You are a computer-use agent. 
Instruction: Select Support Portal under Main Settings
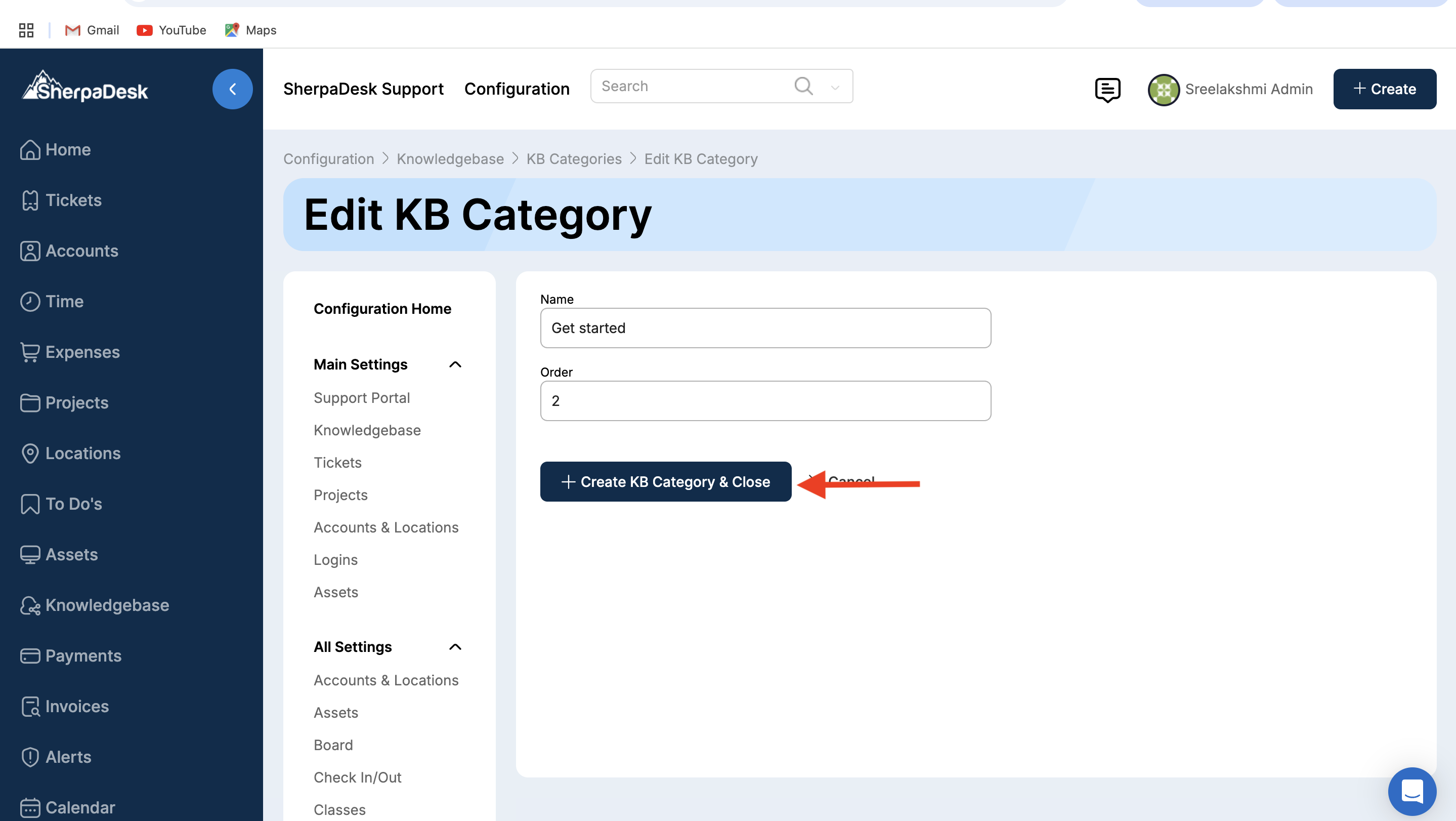pyautogui.click(x=362, y=397)
